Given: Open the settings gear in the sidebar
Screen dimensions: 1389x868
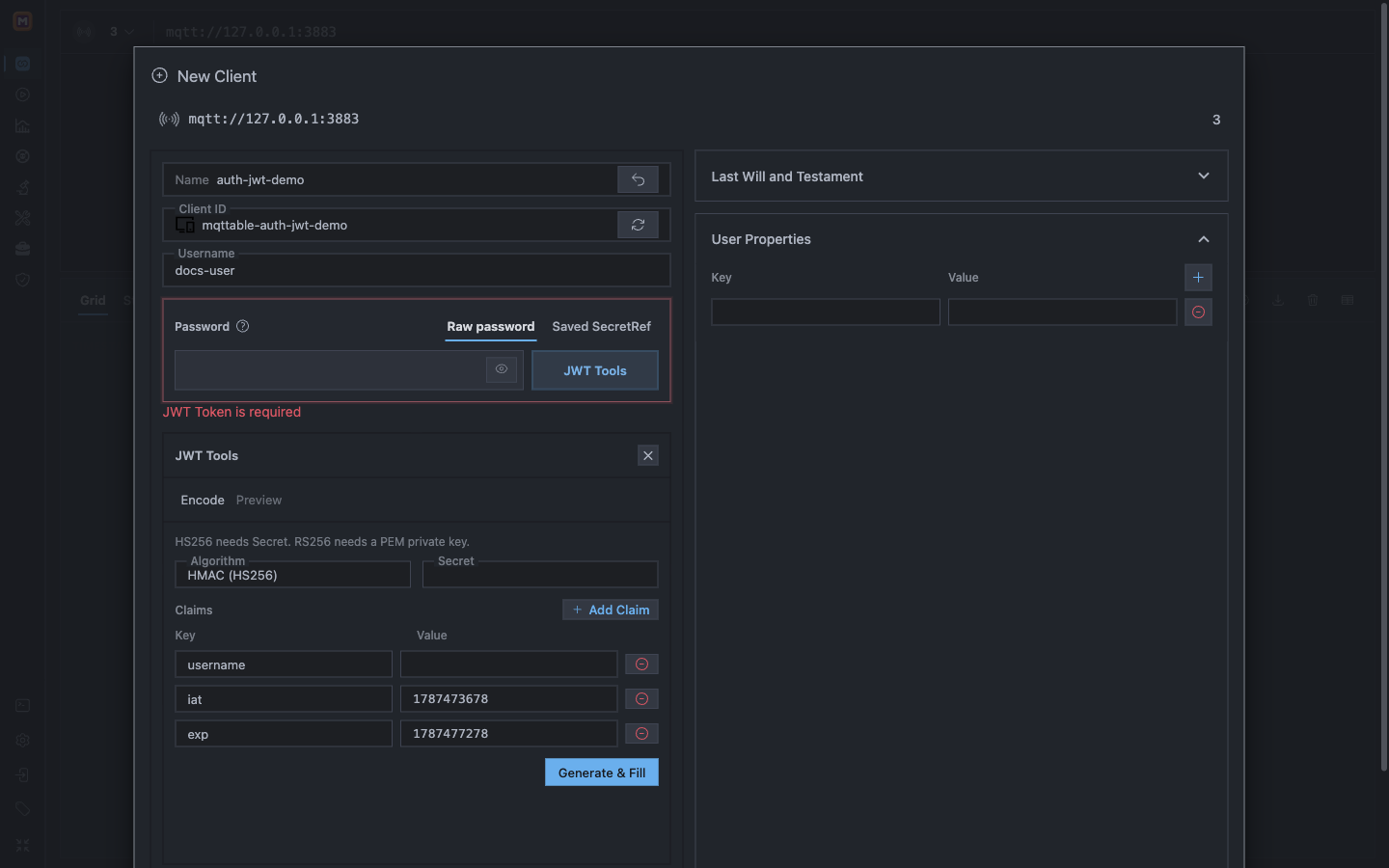Looking at the screenshot, I should pyautogui.click(x=22, y=741).
